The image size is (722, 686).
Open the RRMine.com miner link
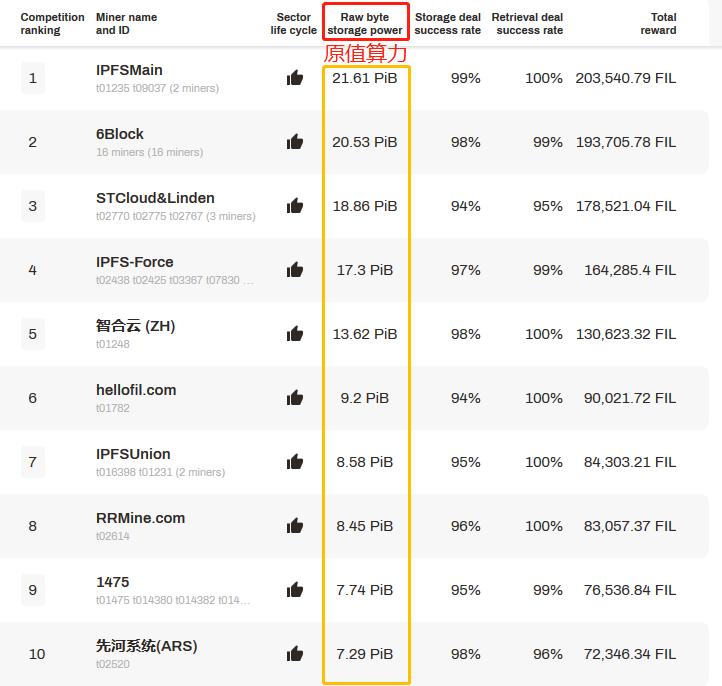click(x=140, y=518)
